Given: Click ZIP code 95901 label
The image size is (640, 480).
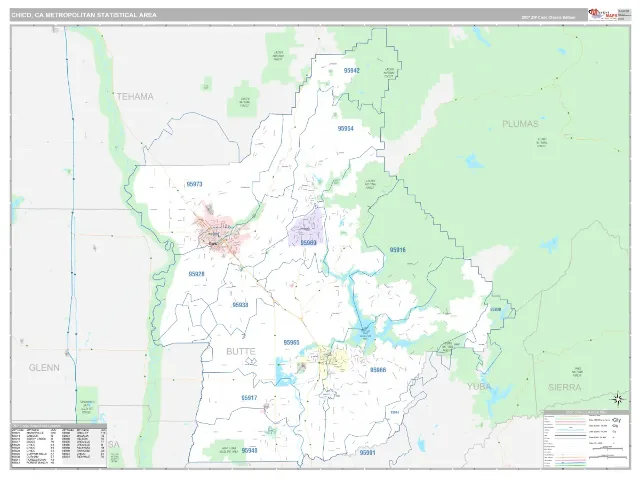Looking at the screenshot, I should click(x=368, y=453).
